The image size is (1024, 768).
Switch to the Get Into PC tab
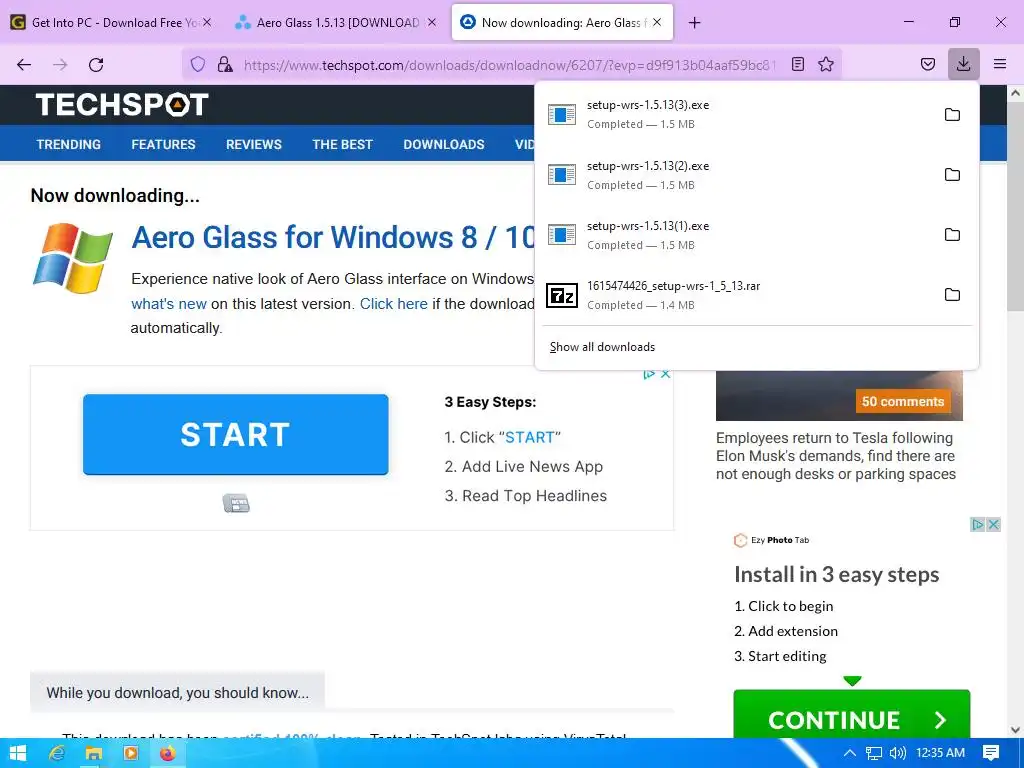(112, 22)
